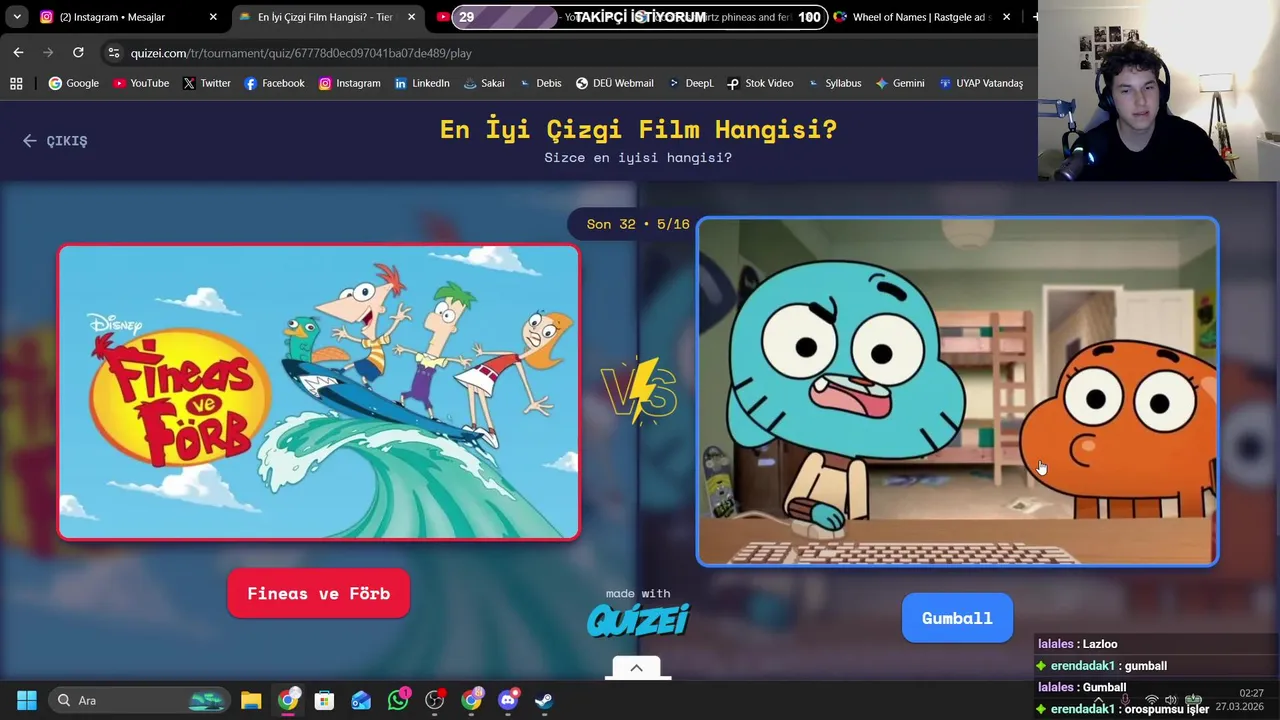Open the DEÜ Webmail bookmark
Viewport: 1280px width, 720px height.
click(613, 83)
